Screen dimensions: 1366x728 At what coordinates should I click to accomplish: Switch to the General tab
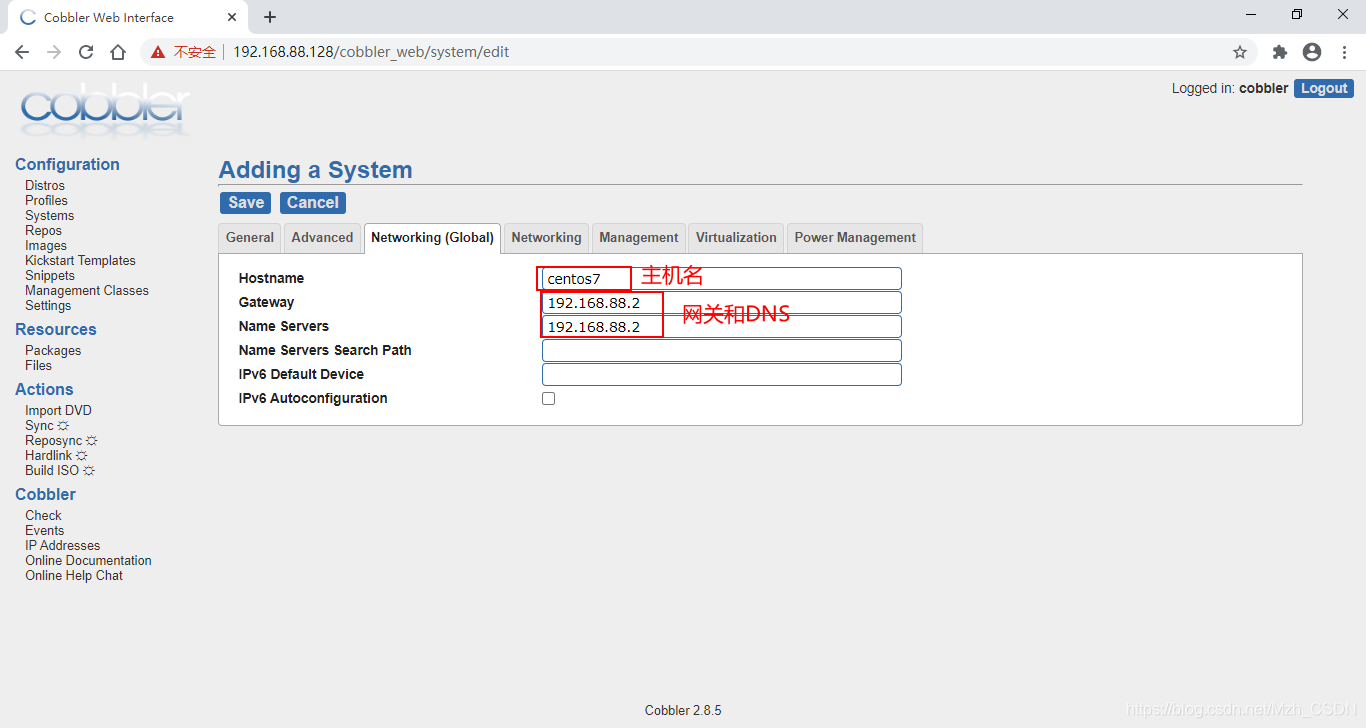coord(250,237)
